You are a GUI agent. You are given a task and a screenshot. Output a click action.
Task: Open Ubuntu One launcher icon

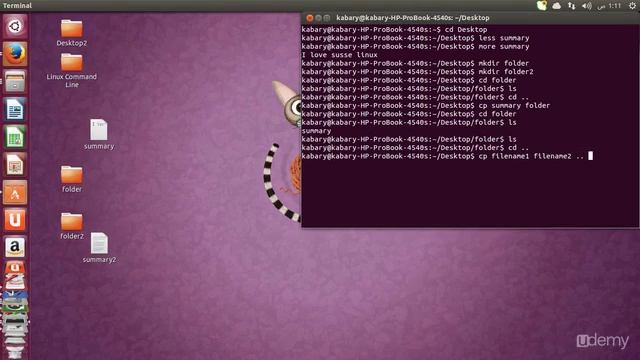click(x=15, y=220)
